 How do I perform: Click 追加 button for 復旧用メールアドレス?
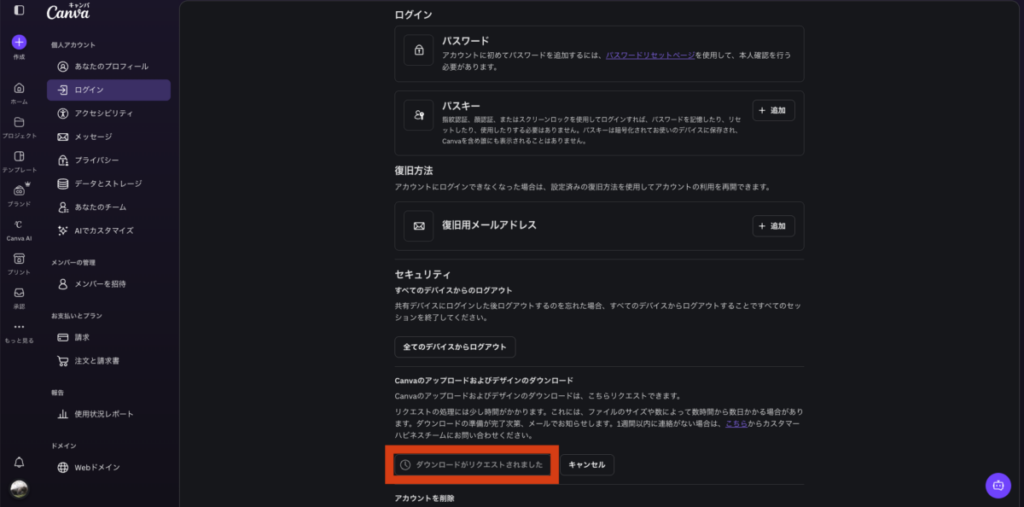tap(773, 226)
